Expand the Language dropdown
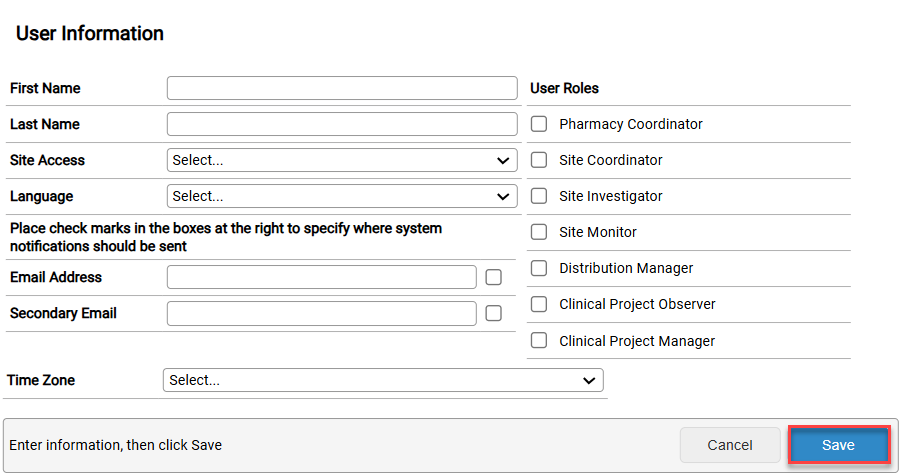This screenshot has width=904, height=473. point(341,196)
